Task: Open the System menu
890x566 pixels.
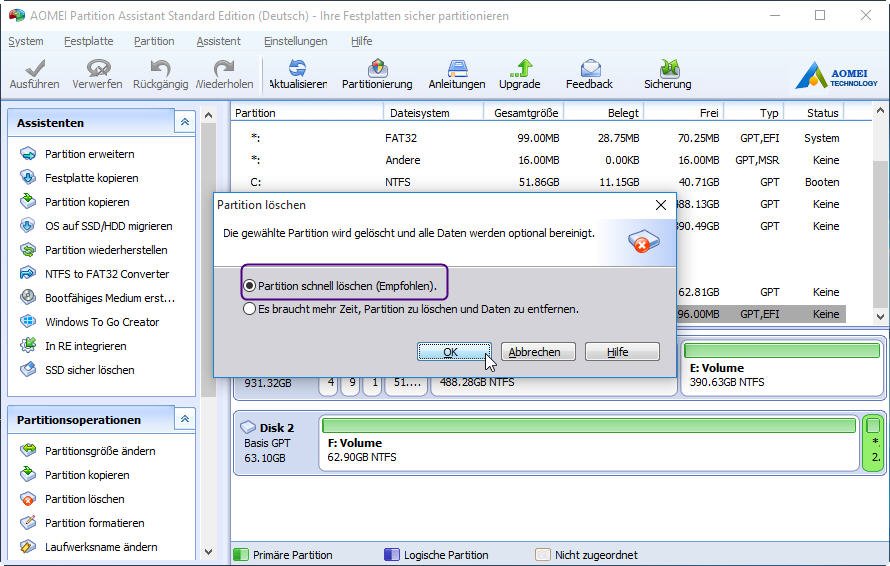Action: click(x=26, y=41)
